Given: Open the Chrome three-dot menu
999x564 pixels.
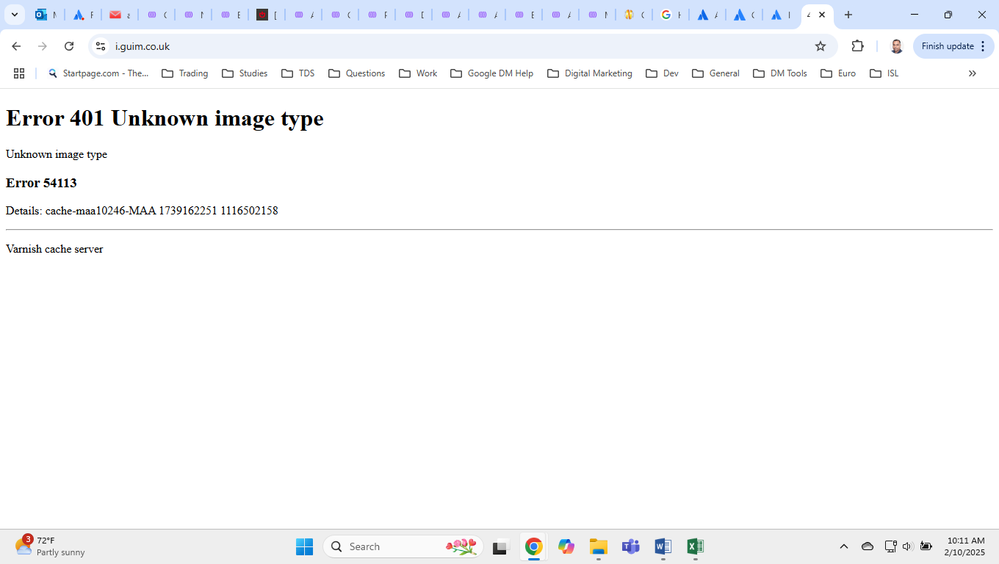Looking at the screenshot, I should (x=983, y=46).
